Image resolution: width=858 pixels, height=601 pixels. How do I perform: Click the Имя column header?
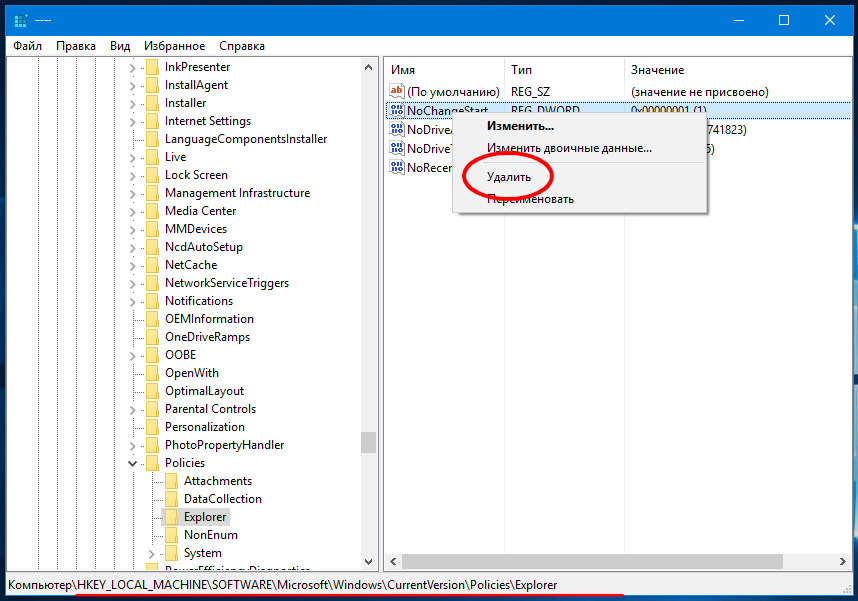coord(403,70)
